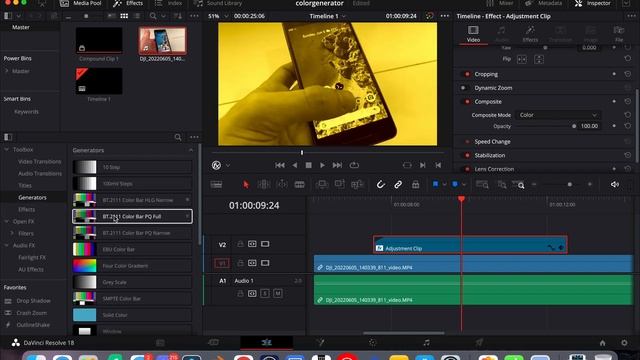Open the Media Pool panel
Viewport: 640px width, 360px height.
point(80,3)
